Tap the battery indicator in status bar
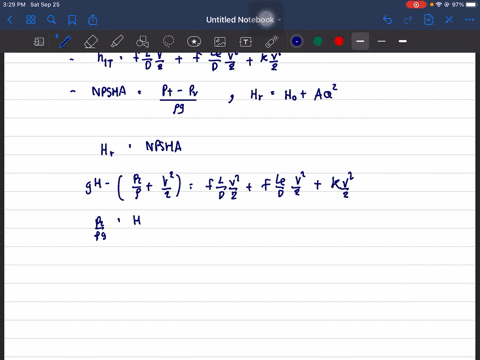This screenshot has height=360, width=480. tap(472, 5)
